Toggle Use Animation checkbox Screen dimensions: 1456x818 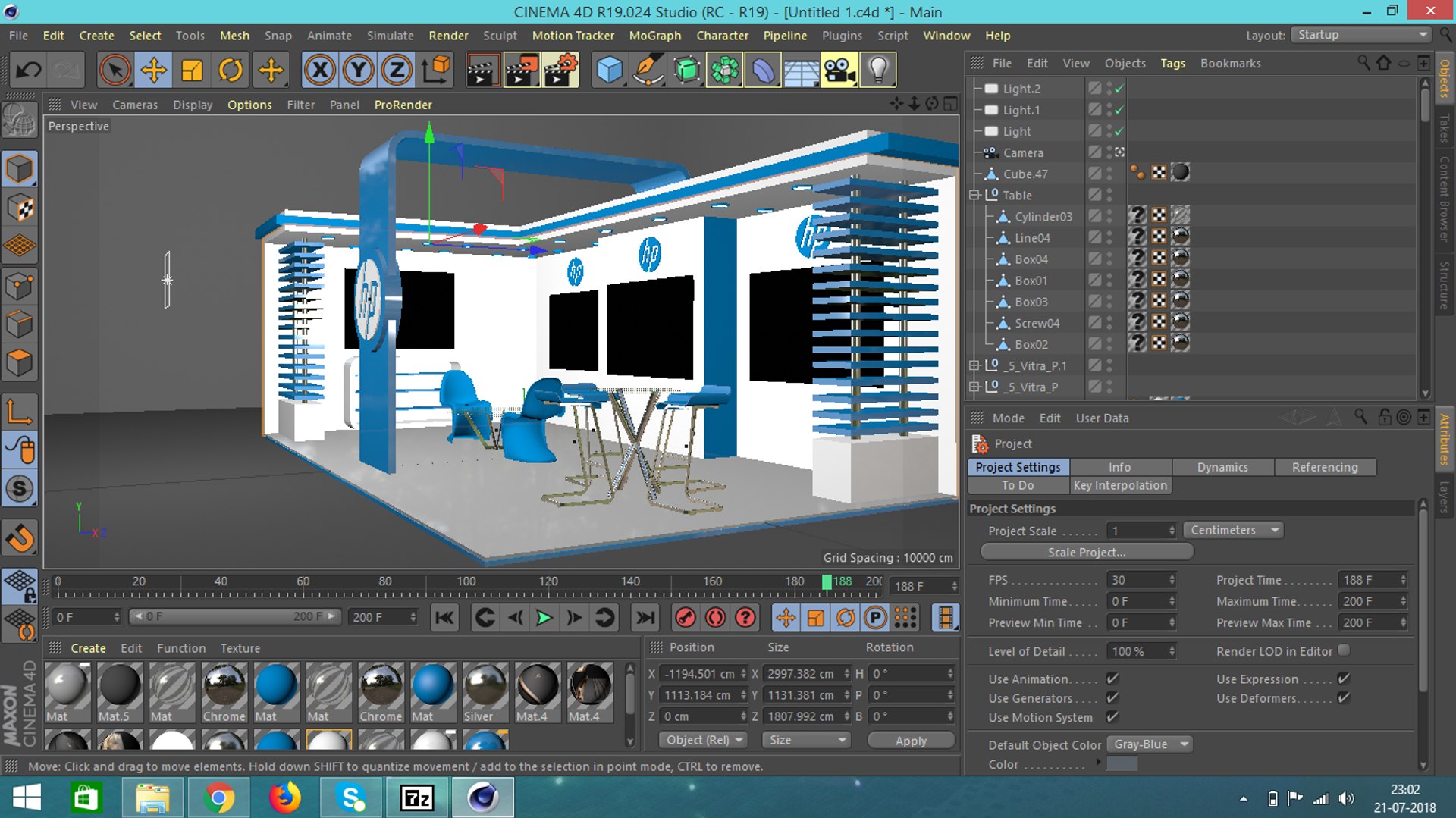(x=1112, y=679)
